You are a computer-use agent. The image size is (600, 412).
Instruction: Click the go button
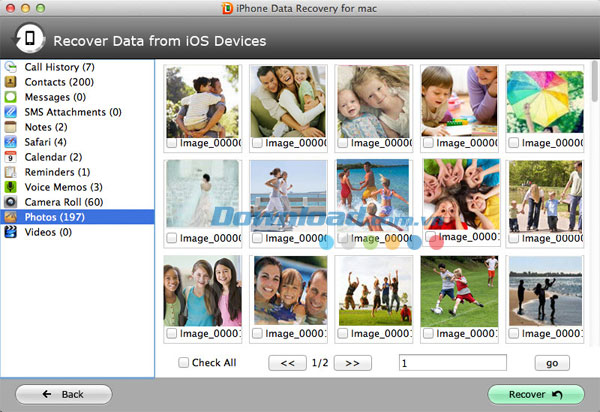point(552,363)
